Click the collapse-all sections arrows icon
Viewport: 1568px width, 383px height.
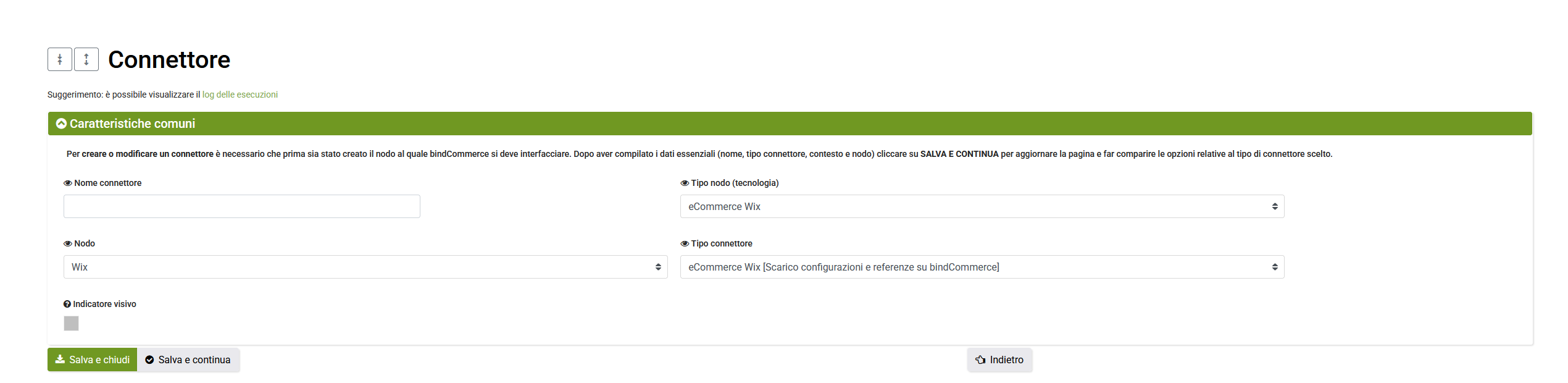tap(60, 60)
